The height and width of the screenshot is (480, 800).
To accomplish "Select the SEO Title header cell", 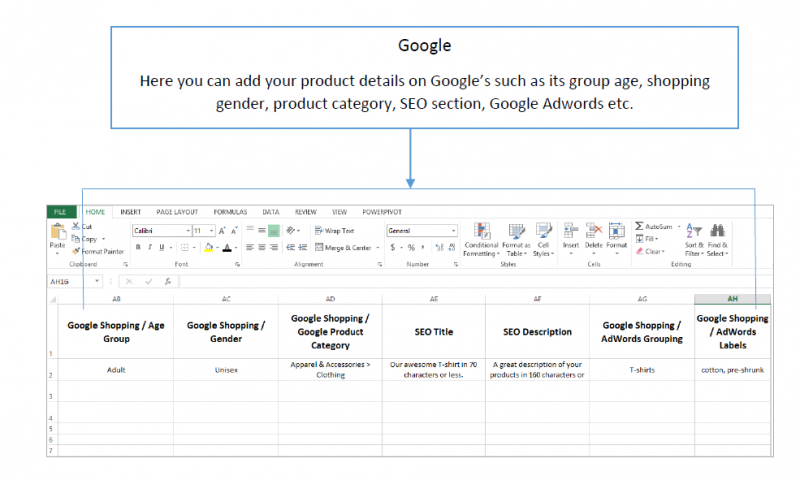I will (x=434, y=332).
